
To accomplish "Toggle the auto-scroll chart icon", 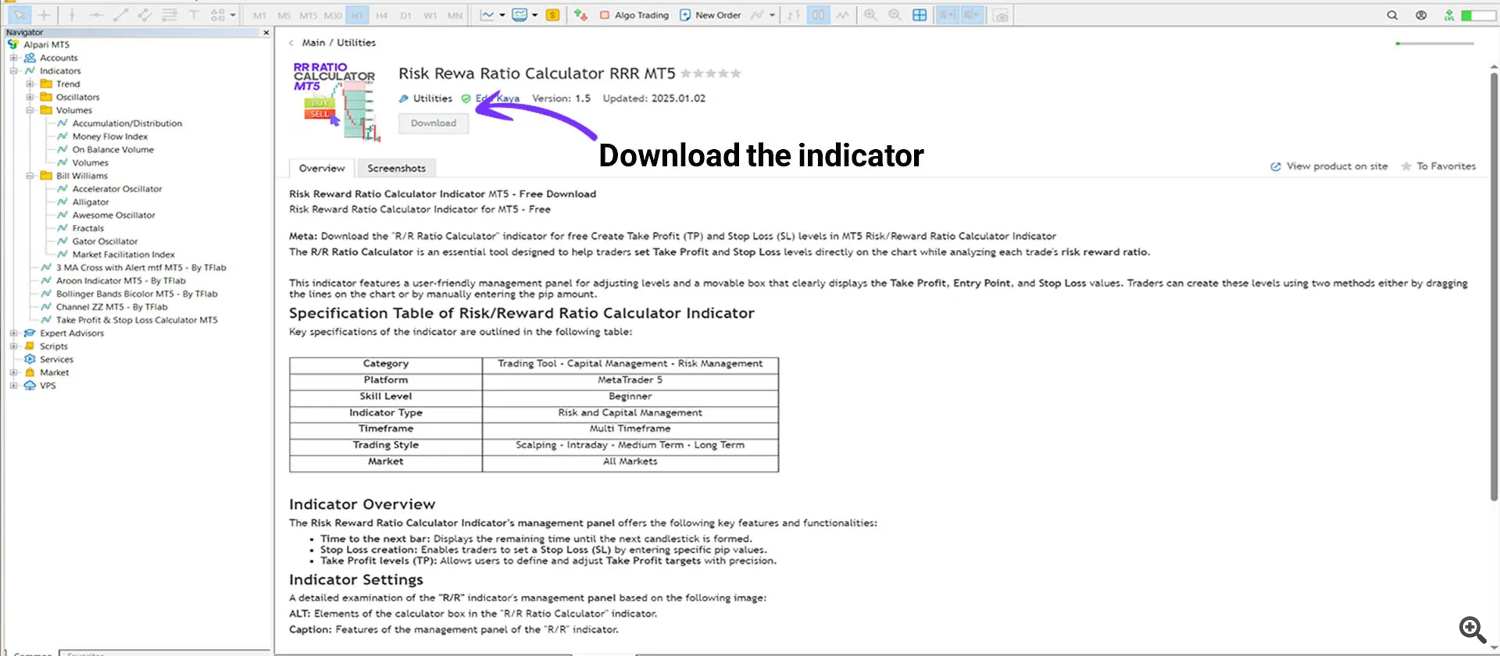I will point(947,15).
